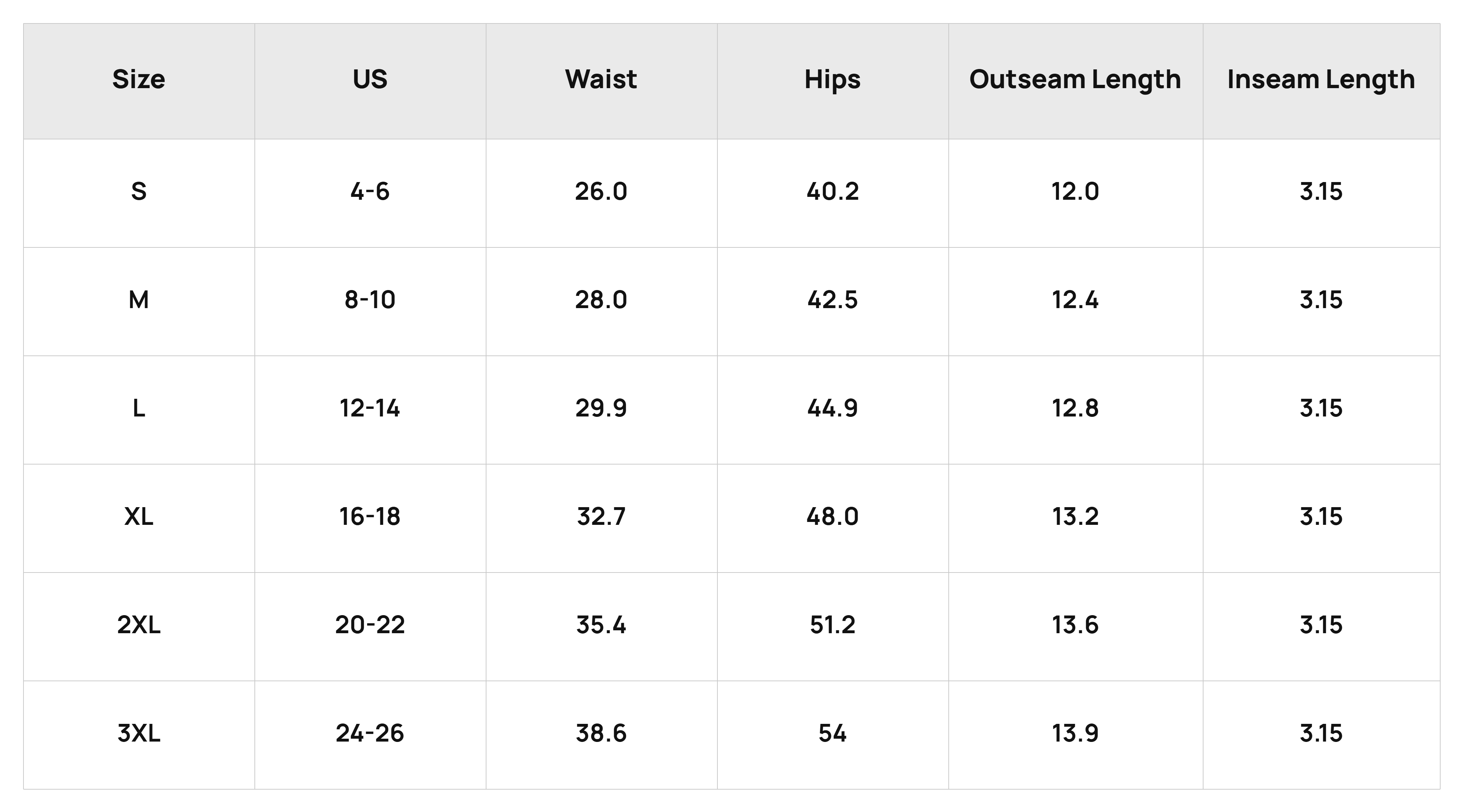
Task: Click US size 4-6 cell
Action: pyautogui.click(x=370, y=191)
